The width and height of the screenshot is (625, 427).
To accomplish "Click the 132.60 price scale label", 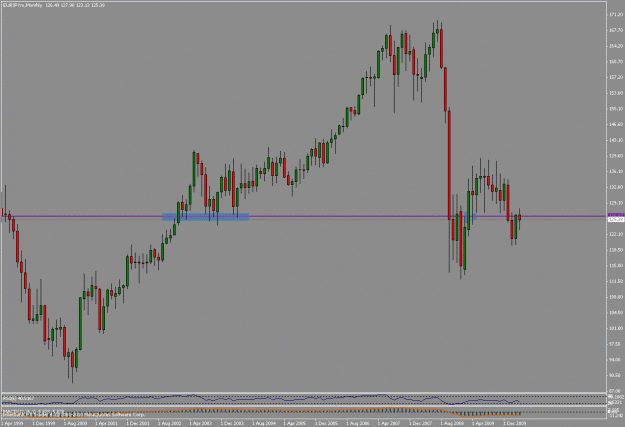I will click(x=616, y=187).
